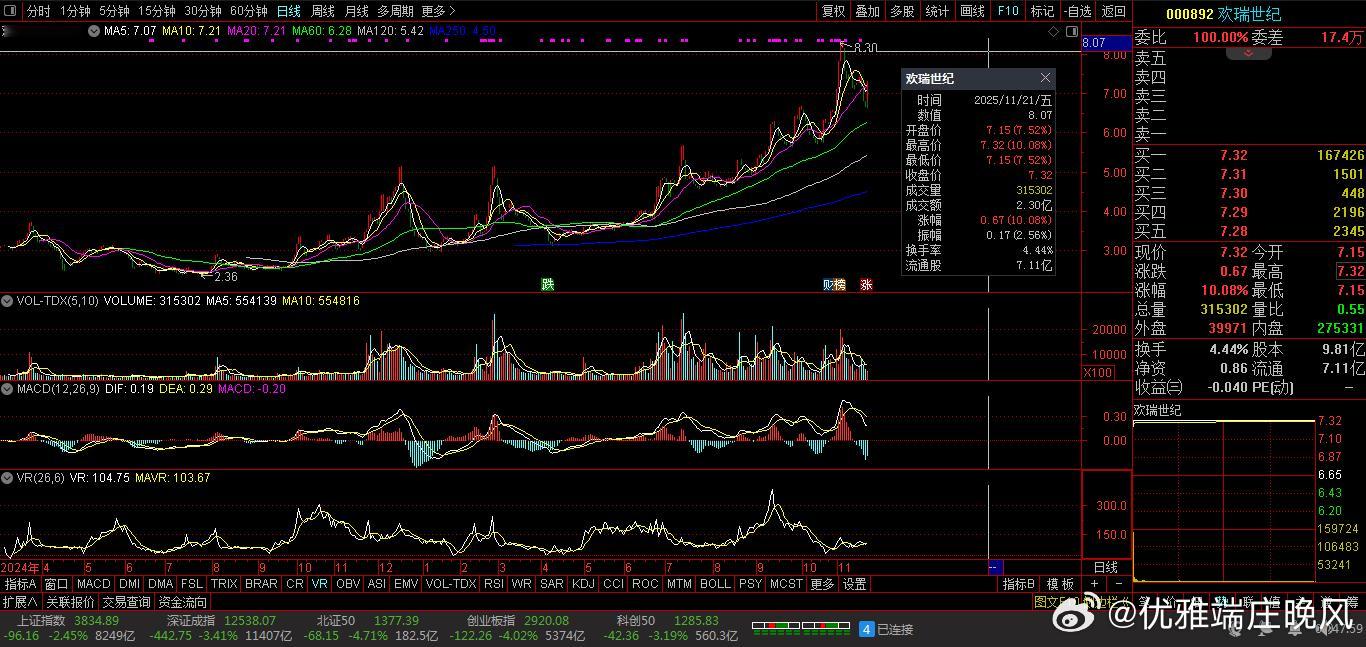Screen dimensions: 1366x647
Task: Select the 60分钟 chart period
Action: 248,11
